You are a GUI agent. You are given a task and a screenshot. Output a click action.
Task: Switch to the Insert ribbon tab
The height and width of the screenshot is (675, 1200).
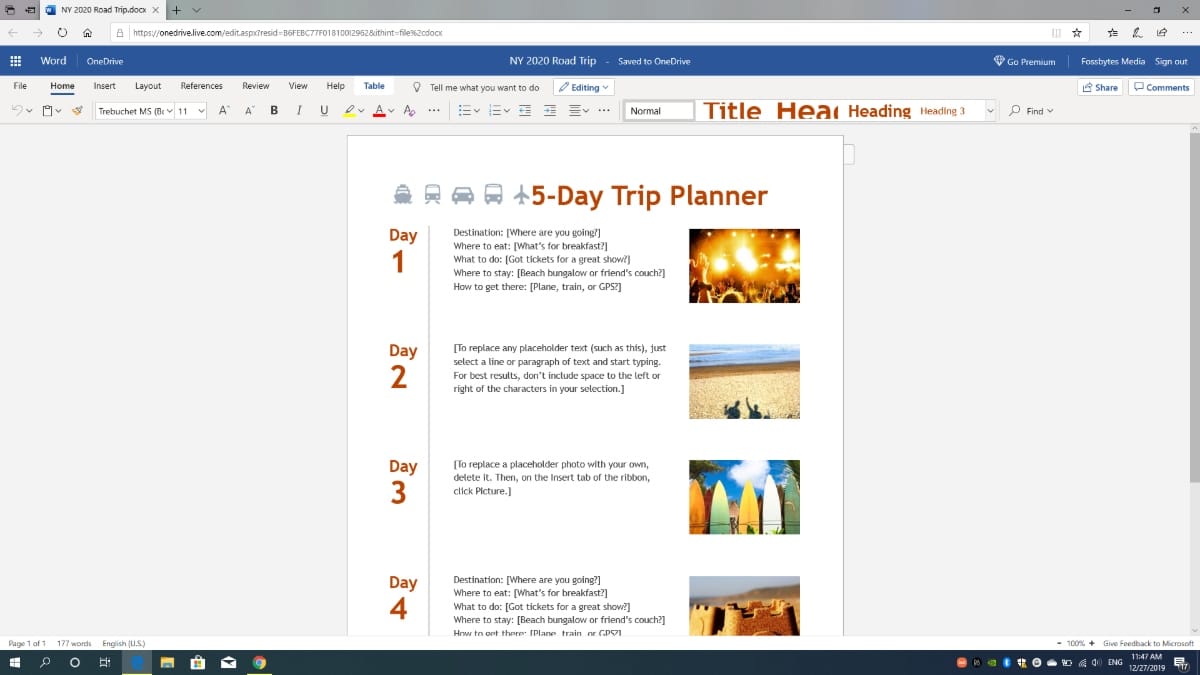104,86
